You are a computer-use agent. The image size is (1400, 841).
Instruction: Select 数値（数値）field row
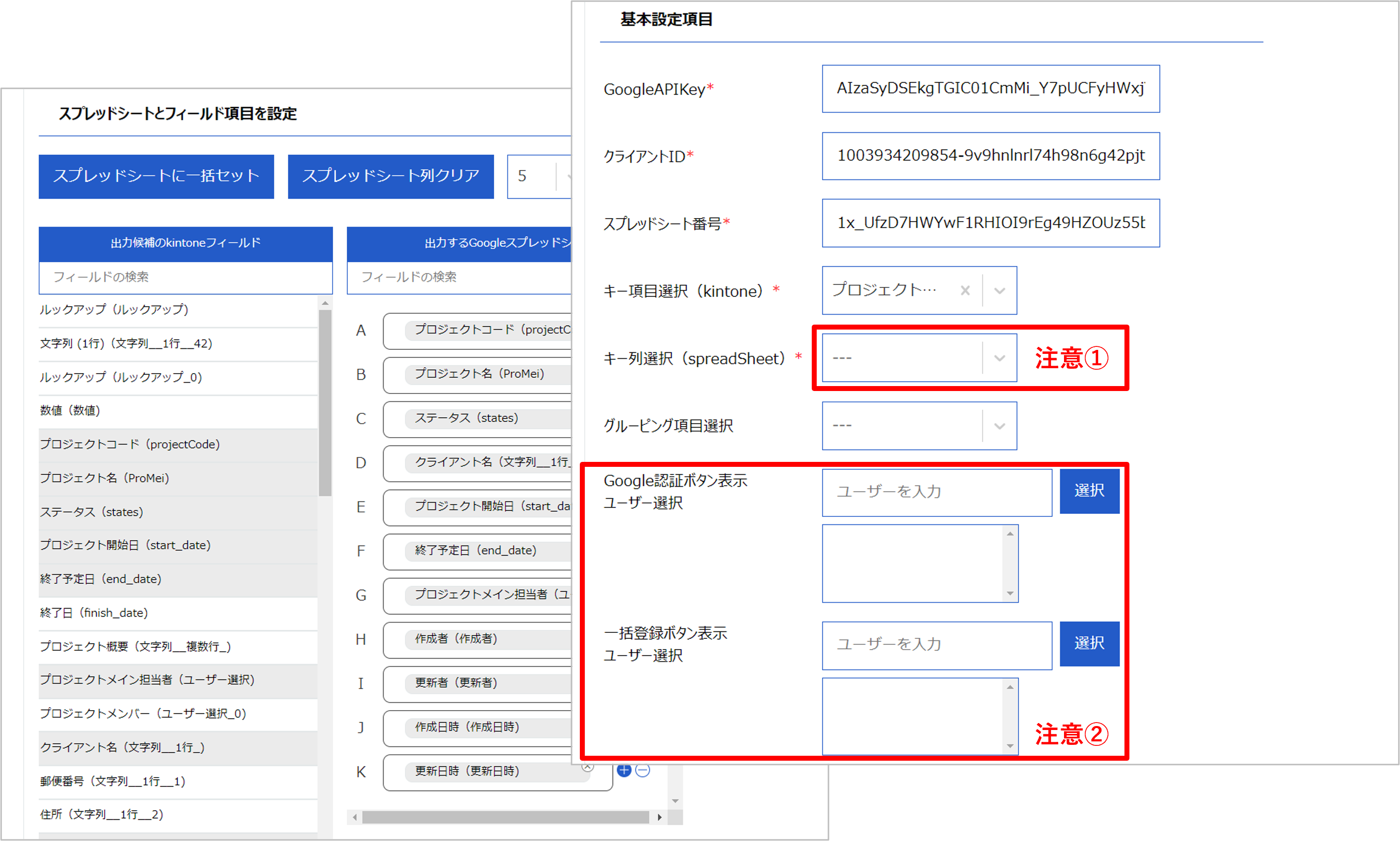point(178,411)
